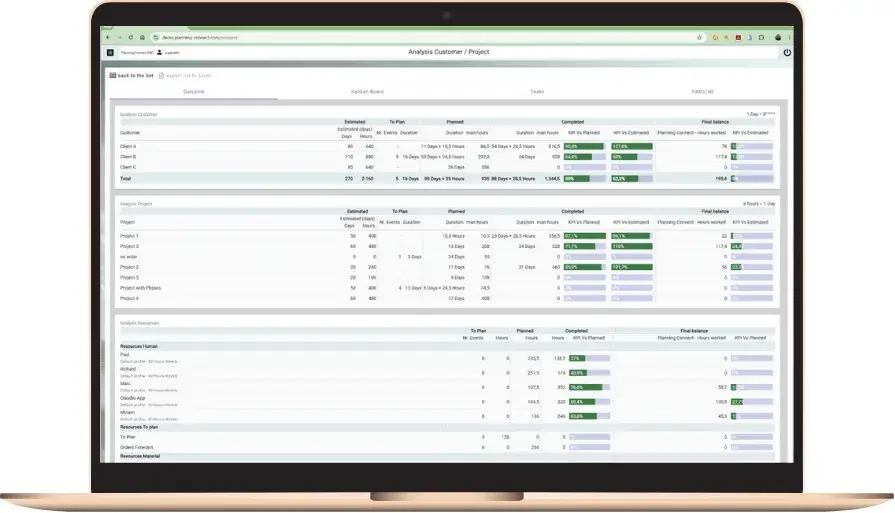The width and height of the screenshot is (895, 513).
Task: Export the list to Excel
Action: coord(185,75)
